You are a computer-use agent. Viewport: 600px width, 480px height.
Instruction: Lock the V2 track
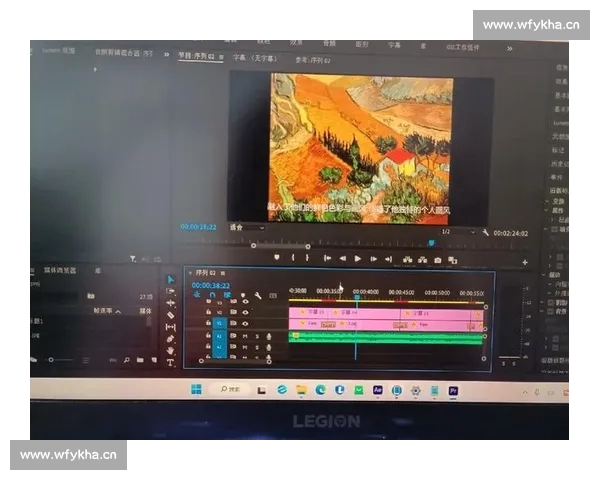(209, 312)
